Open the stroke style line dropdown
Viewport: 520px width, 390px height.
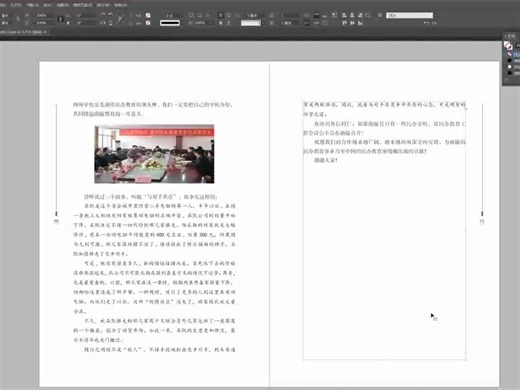coord(170,23)
